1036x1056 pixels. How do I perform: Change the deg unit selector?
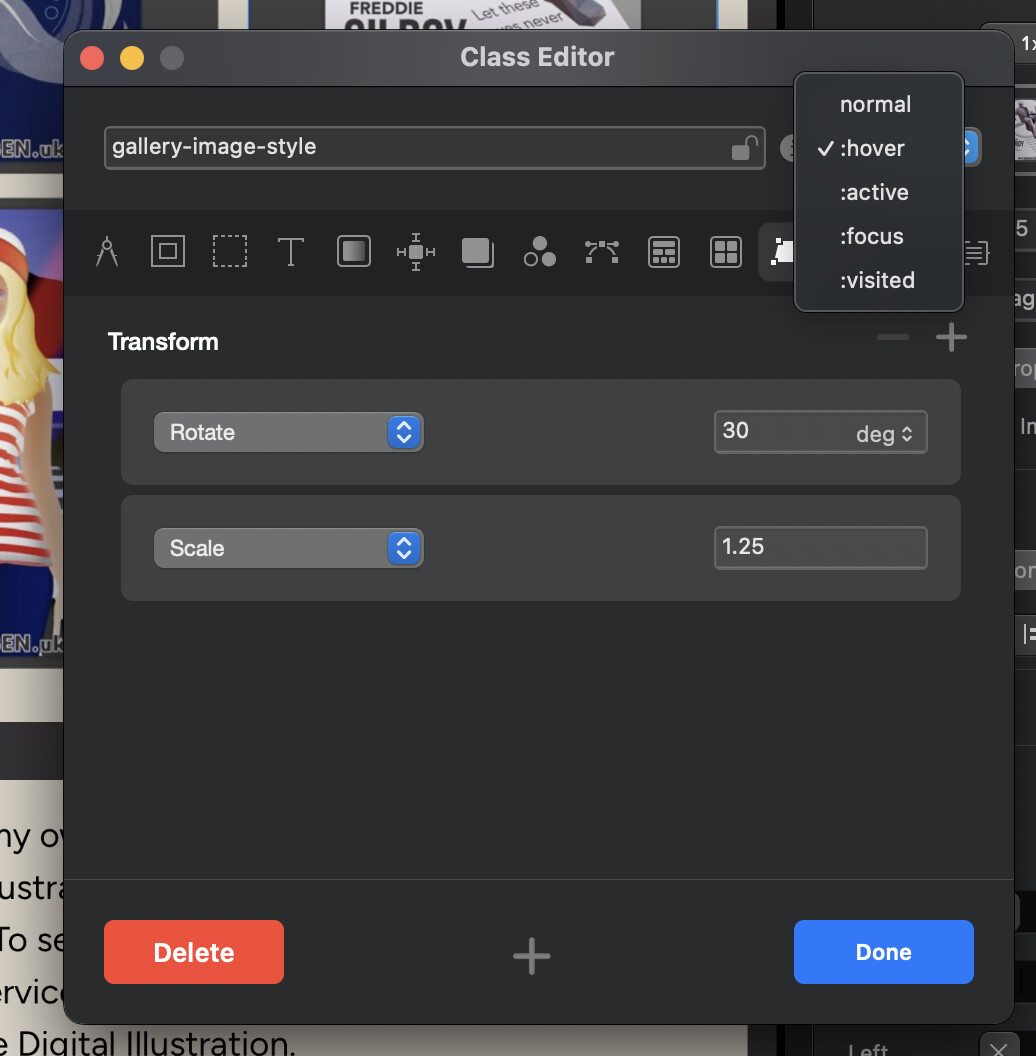(884, 433)
